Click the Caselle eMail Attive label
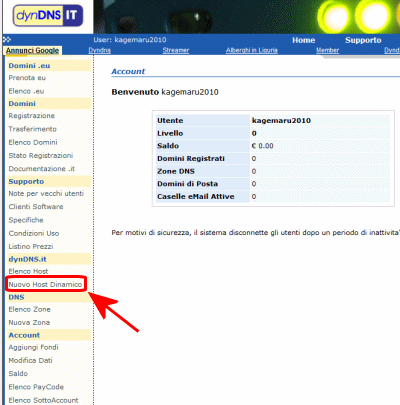Image resolution: width=400 pixels, height=405 pixels. (x=196, y=197)
